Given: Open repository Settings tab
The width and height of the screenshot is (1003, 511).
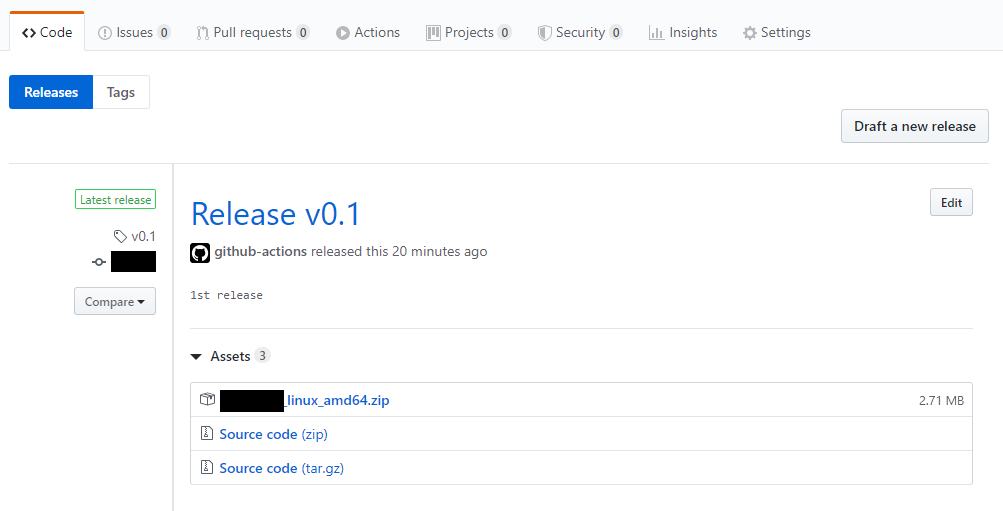Looking at the screenshot, I should point(777,32).
